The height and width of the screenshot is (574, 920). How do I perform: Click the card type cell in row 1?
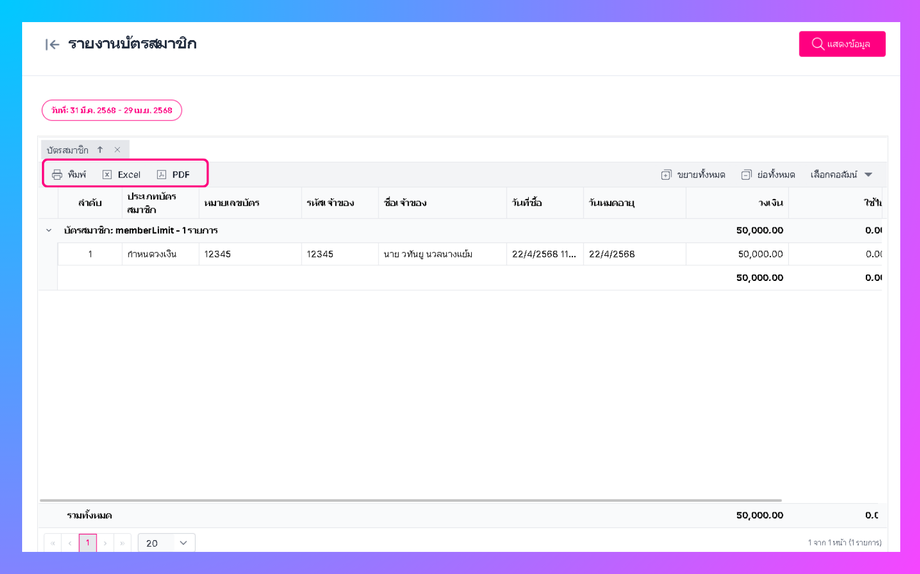[x=160, y=254]
